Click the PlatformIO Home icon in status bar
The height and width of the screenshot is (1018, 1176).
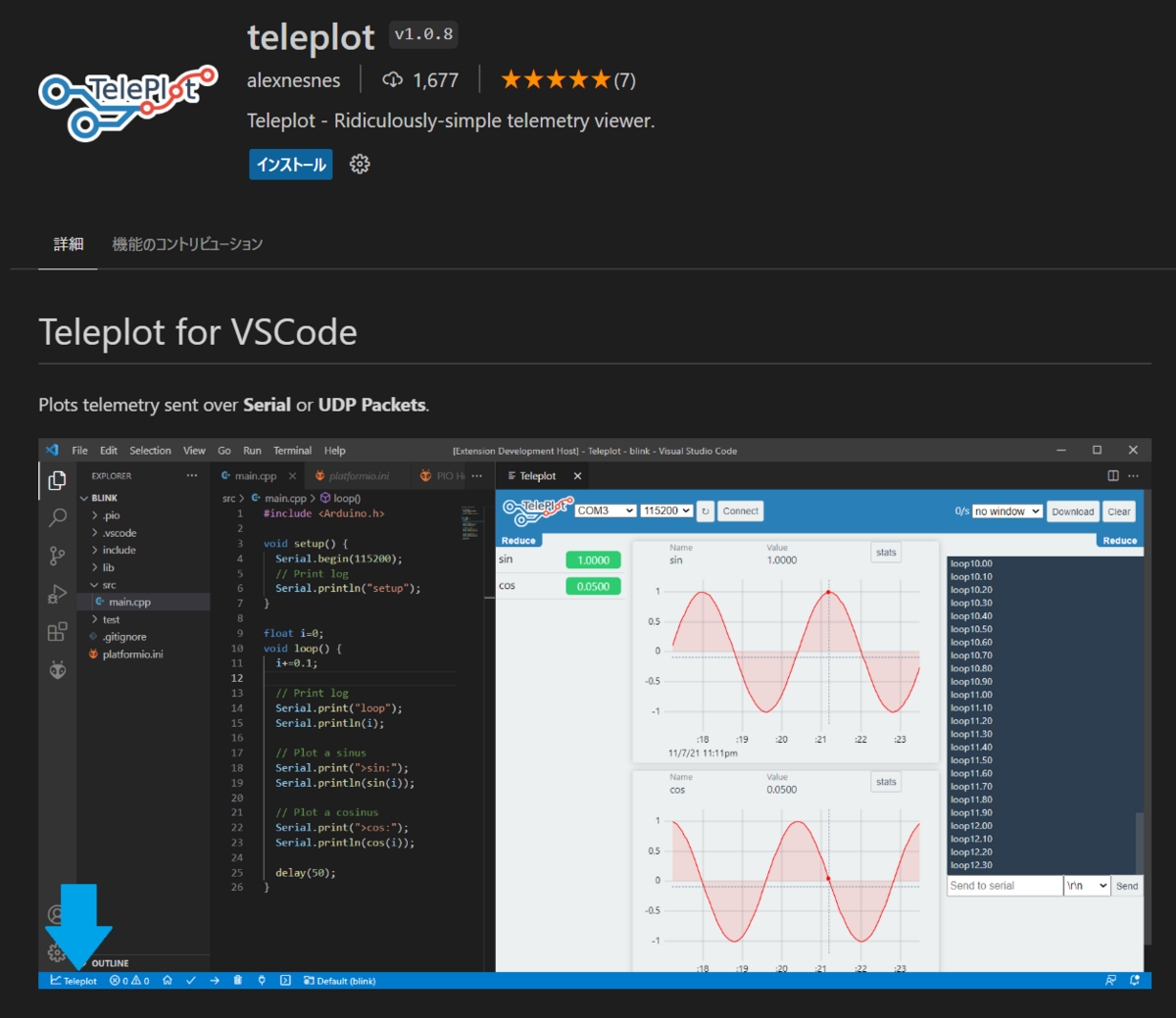point(166,980)
